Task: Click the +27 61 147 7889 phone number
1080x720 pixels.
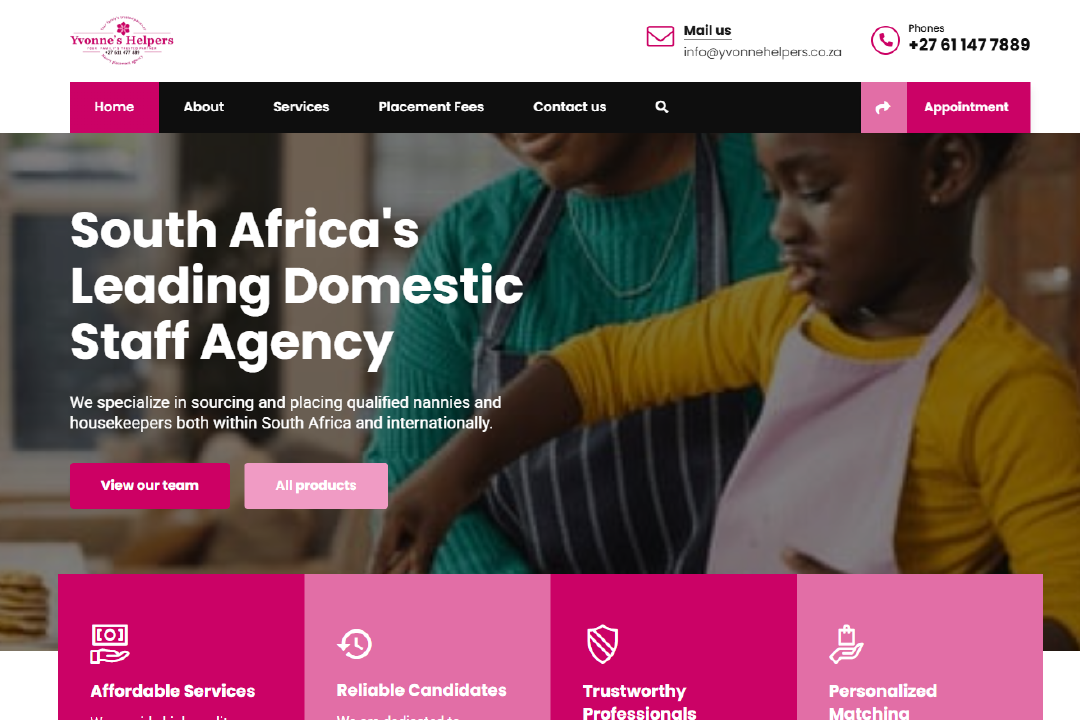Action: tap(969, 45)
